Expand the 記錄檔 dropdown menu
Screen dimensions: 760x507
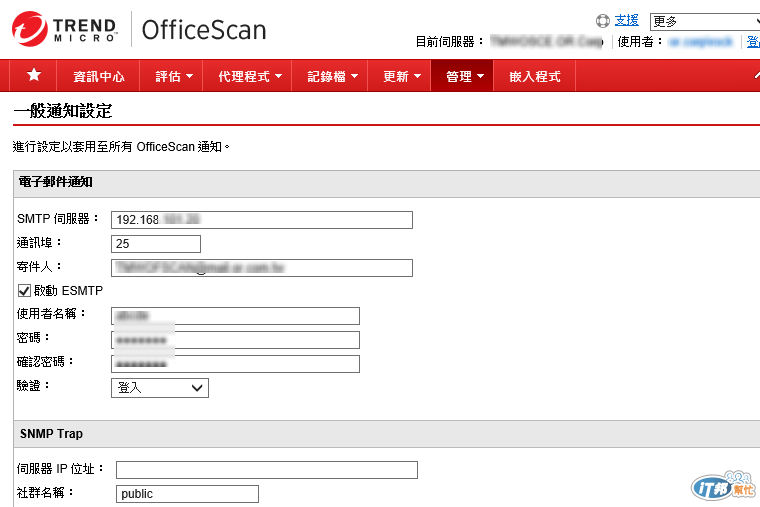[332, 76]
